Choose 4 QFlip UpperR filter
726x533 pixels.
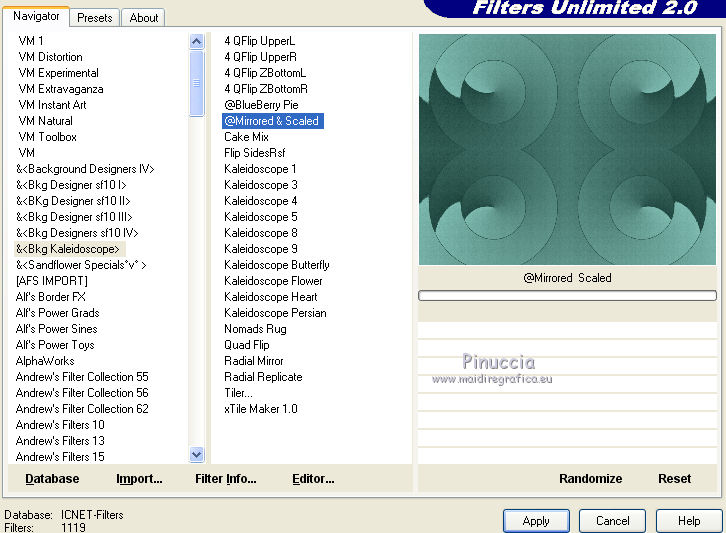(261, 57)
